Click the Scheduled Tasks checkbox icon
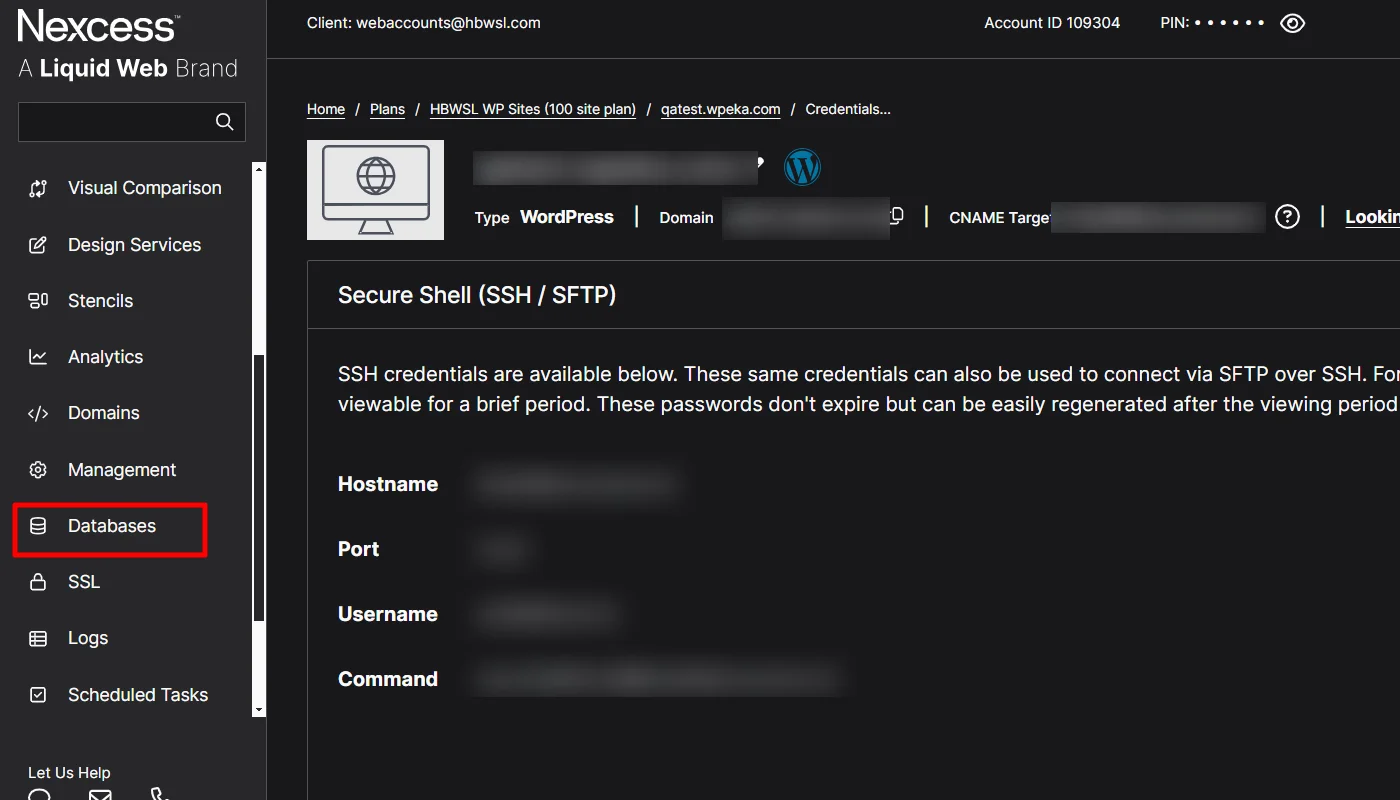This screenshot has width=1400, height=800. coord(38,695)
